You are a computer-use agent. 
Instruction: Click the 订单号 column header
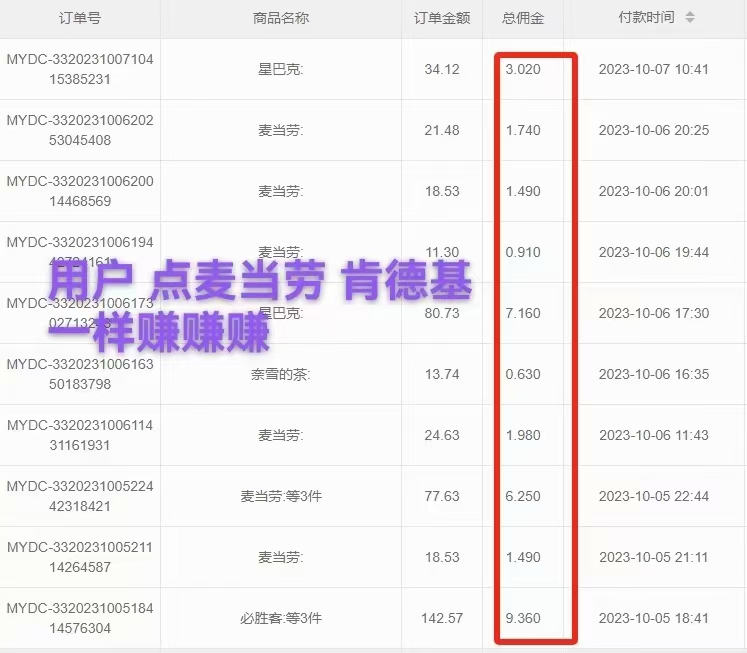click(80, 18)
